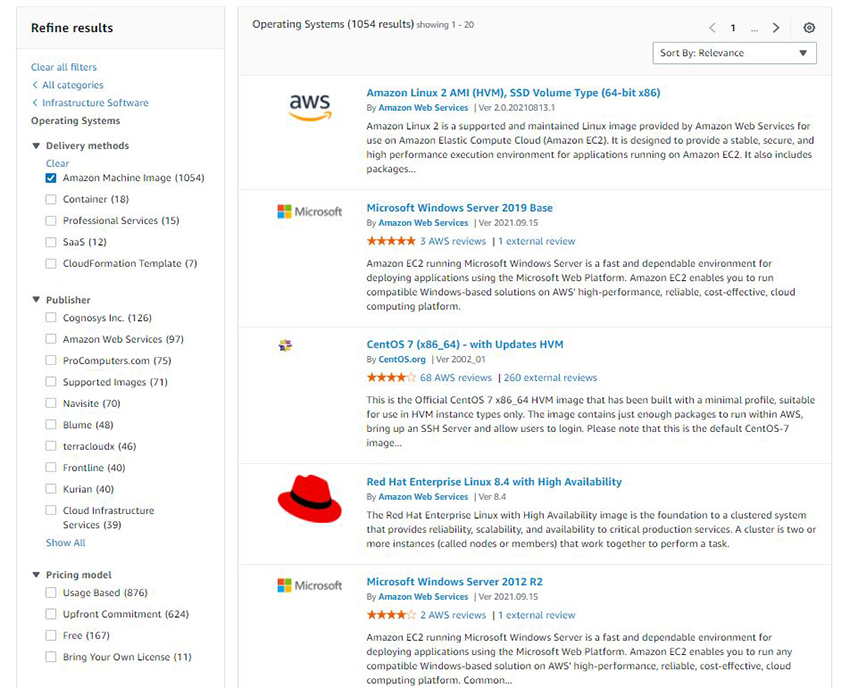Screen dimensions: 850x688
Task: Open the results settings gear icon
Action: [x=809, y=28]
